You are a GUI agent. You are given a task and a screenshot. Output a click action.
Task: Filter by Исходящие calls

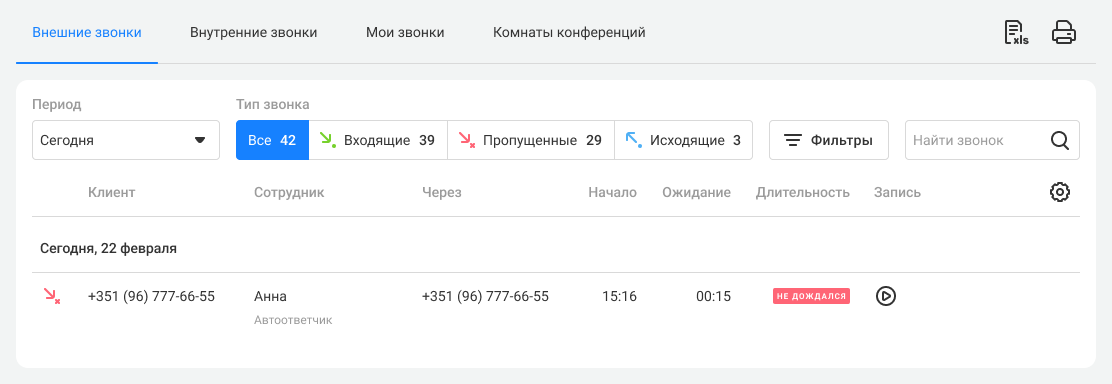point(683,141)
